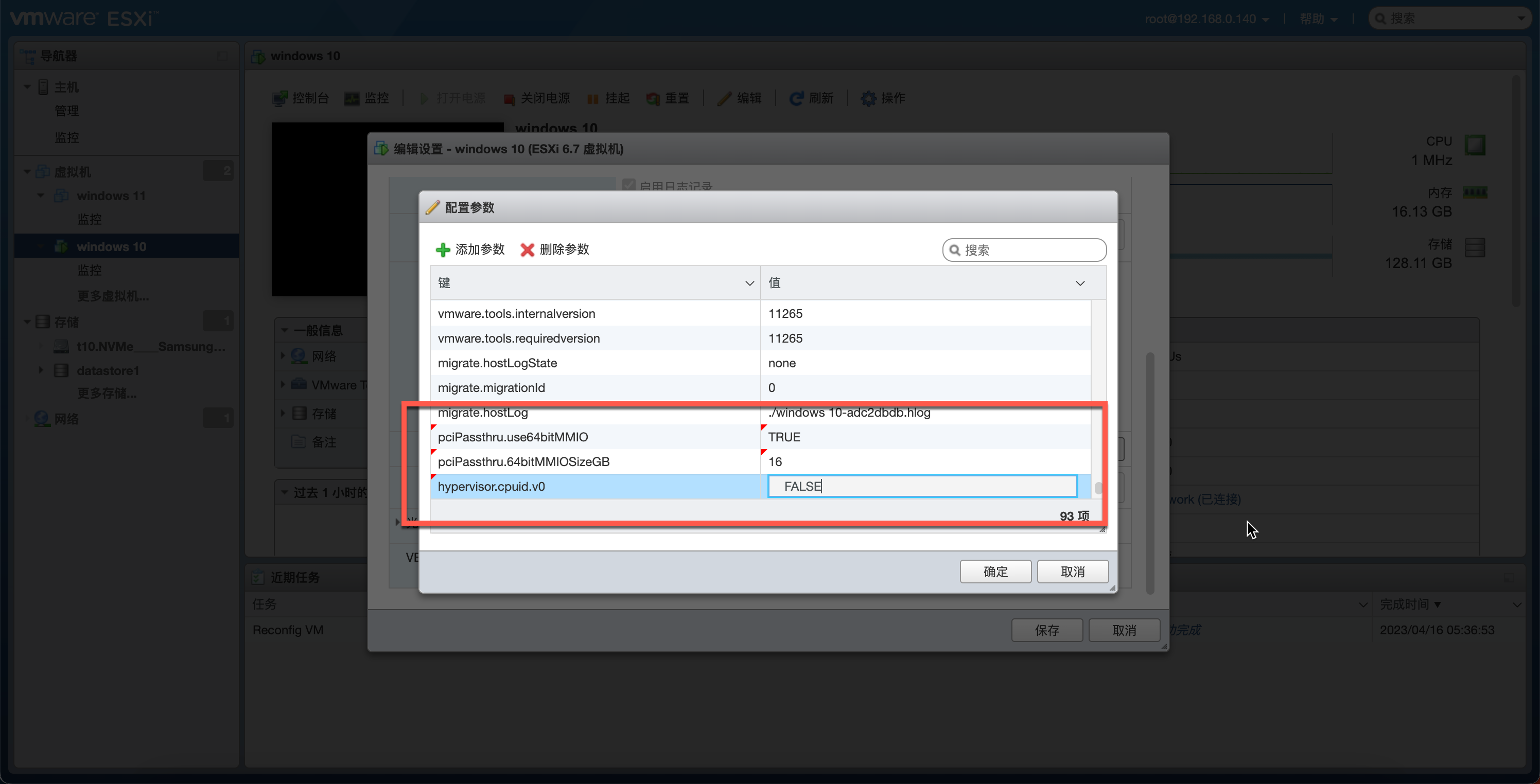Click the FALSE value edit field

click(922, 487)
